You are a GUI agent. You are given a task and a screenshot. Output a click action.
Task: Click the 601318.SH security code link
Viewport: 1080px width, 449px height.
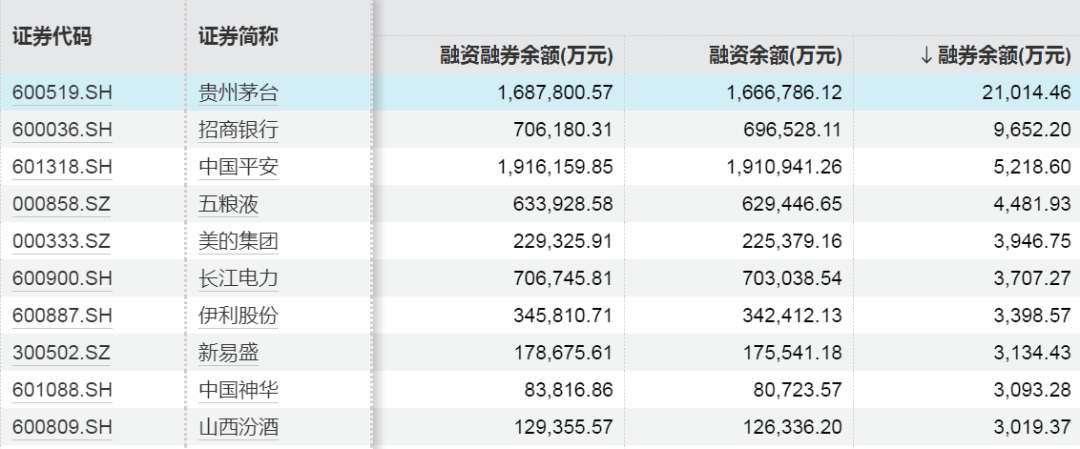62,167
